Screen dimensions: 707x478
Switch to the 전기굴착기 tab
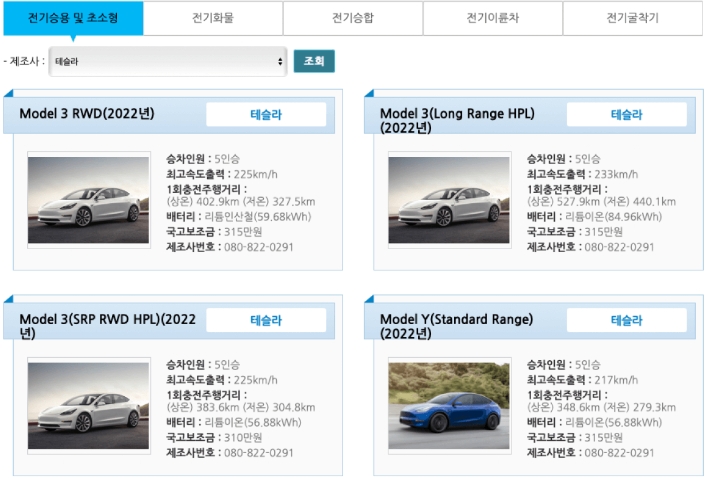tap(633, 18)
